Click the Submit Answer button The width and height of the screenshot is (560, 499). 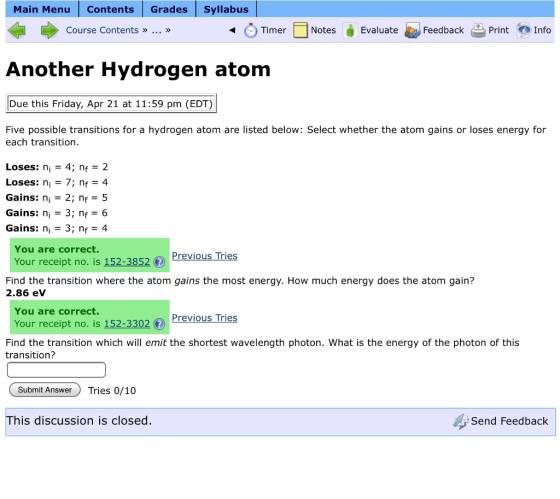(45, 390)
